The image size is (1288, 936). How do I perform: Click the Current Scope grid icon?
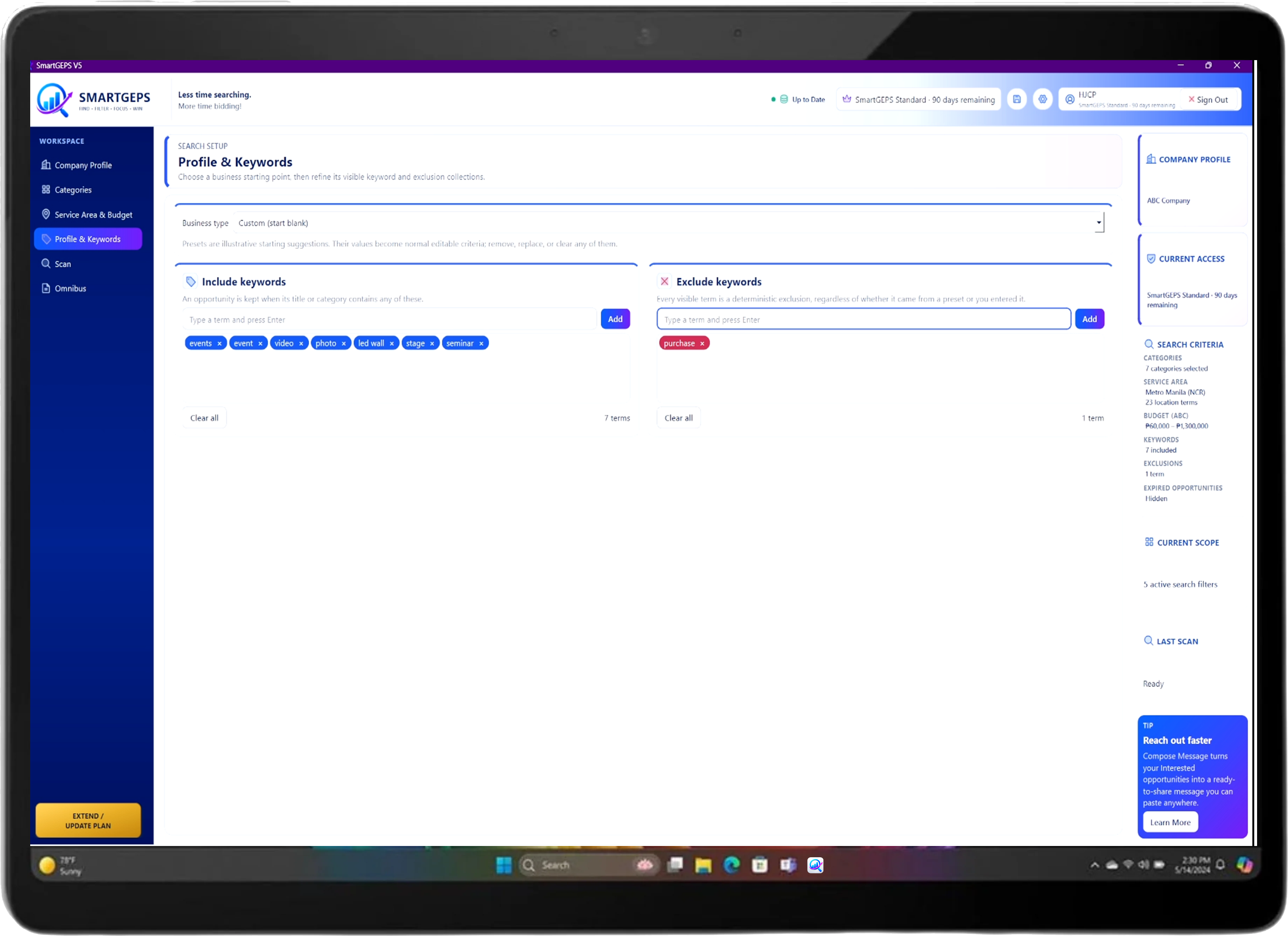[1149, 541]
